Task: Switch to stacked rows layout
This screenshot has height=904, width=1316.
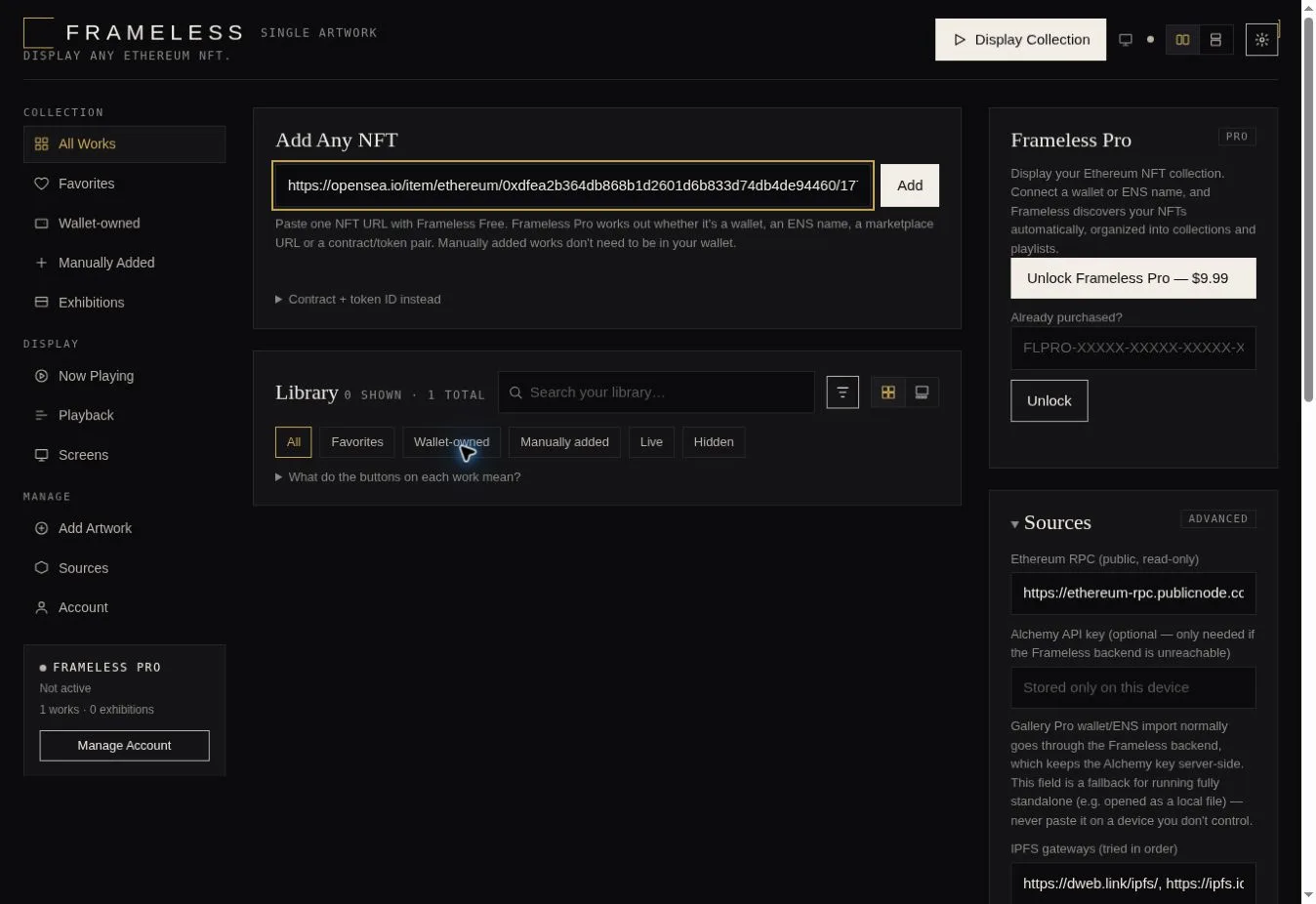Action: pyautogui.click(x=1216, y=40)
